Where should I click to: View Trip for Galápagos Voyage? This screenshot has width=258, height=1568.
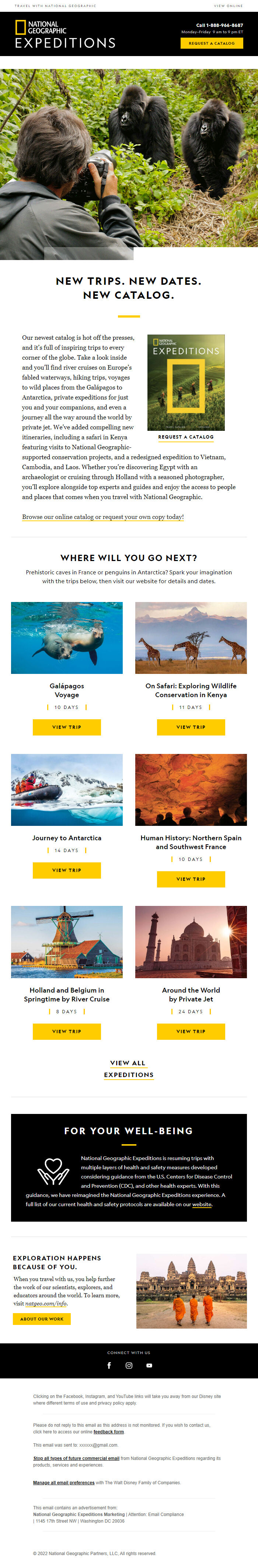tap(67, 727)
